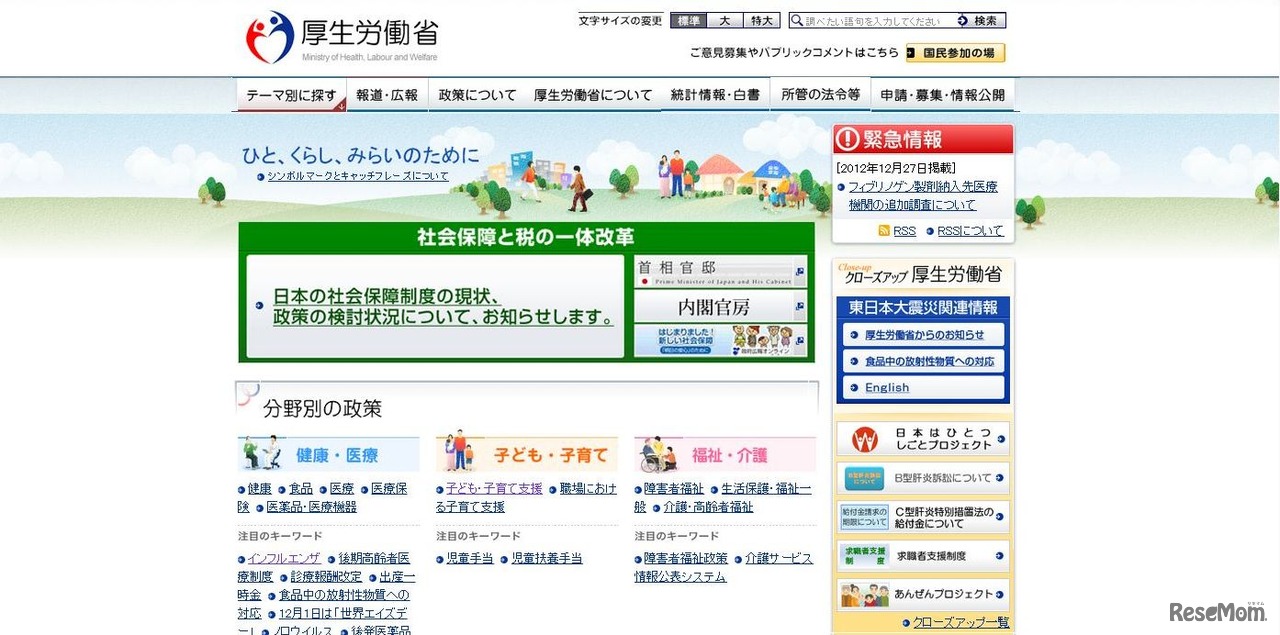This screenshot has width=1280, height=635.
Task: Open the 求職者支援制度 banner
Action: coord(923,556)
